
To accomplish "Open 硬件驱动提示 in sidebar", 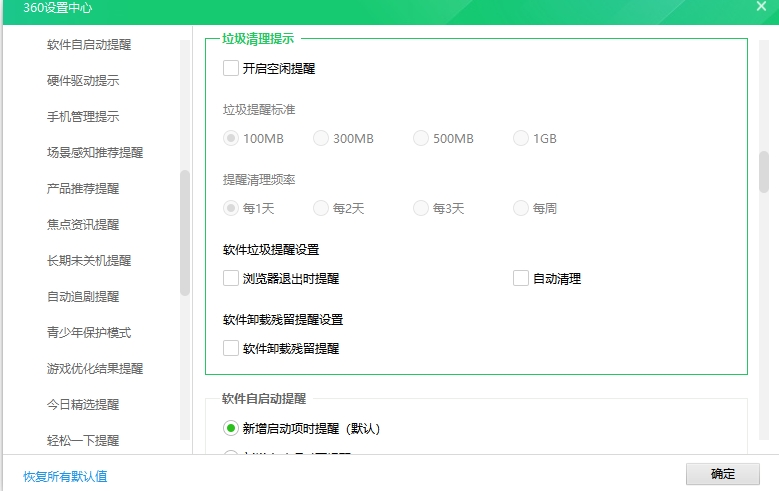I will coord(83,81).
